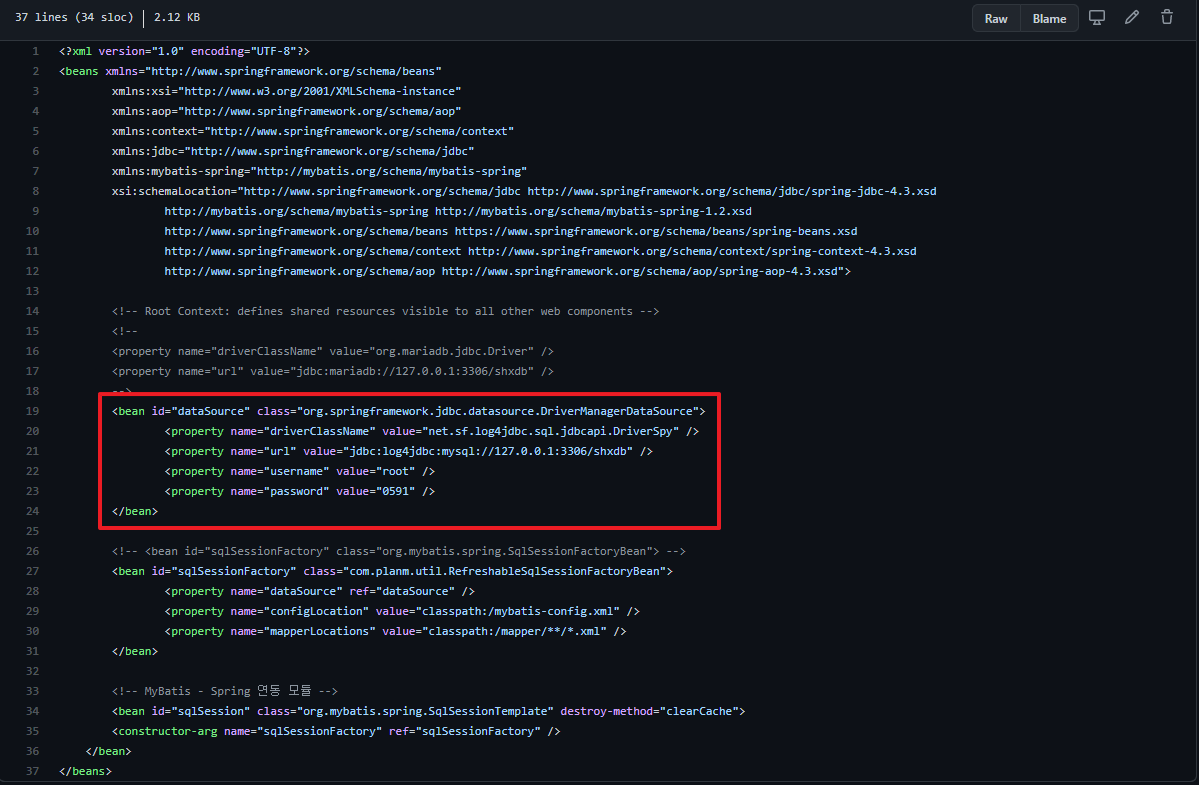Open the Raw file view
The image size is (1199, 785).
996,18
